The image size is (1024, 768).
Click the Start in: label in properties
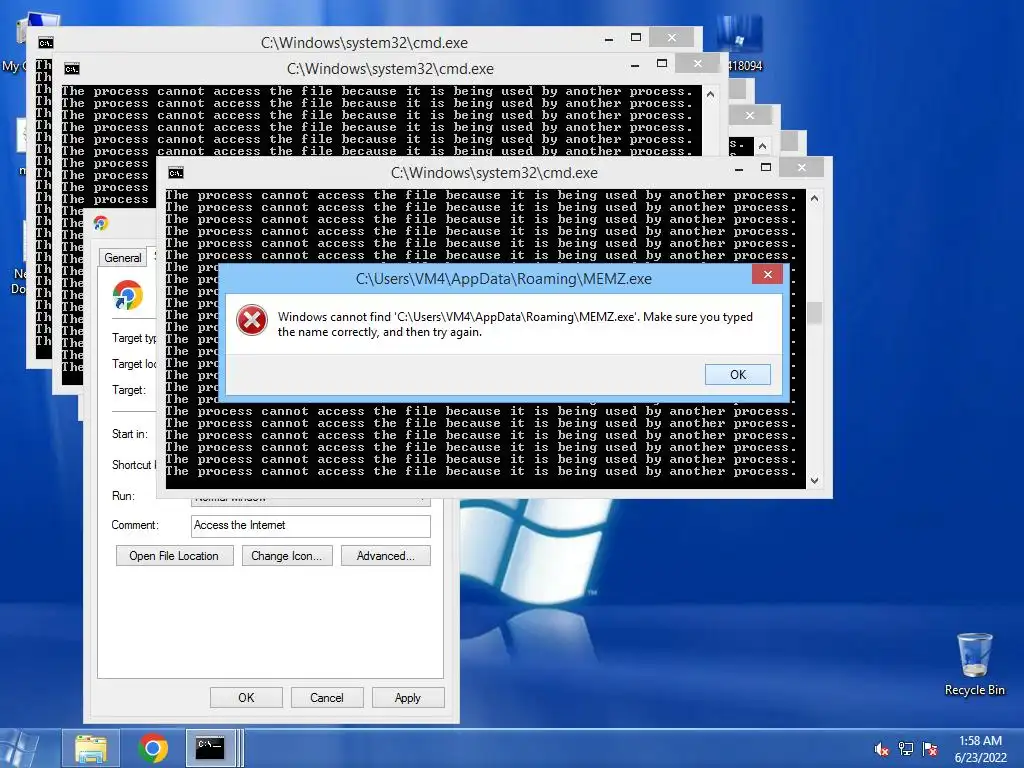point(130,434)
